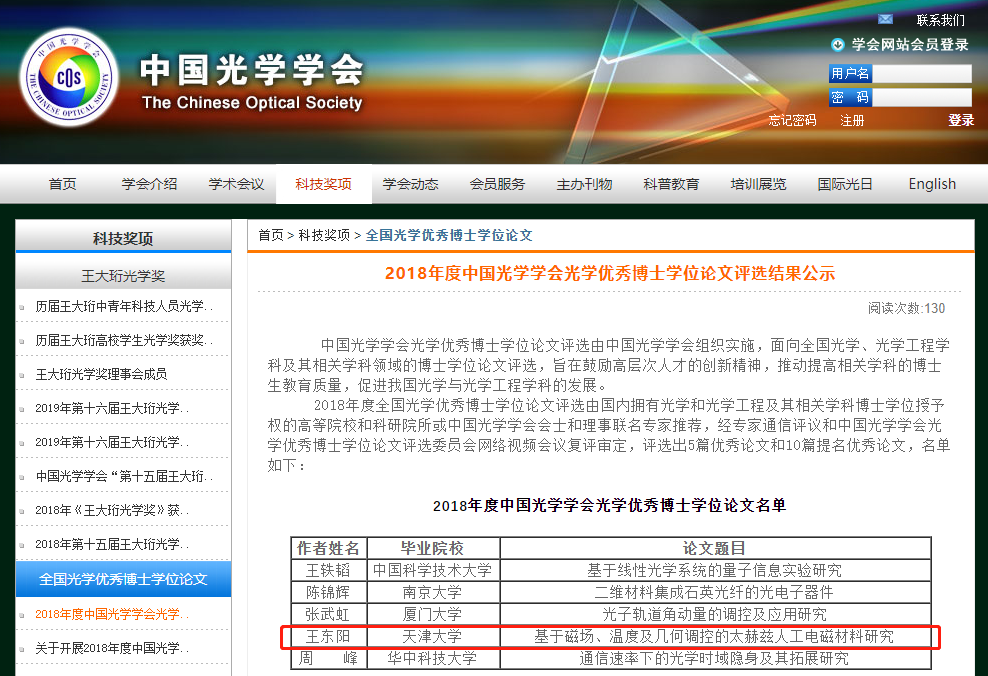The width and height of the screenshot is (988, 676).
Task: Open the 联系我们 contact link
Action: [x=940, y=20]
